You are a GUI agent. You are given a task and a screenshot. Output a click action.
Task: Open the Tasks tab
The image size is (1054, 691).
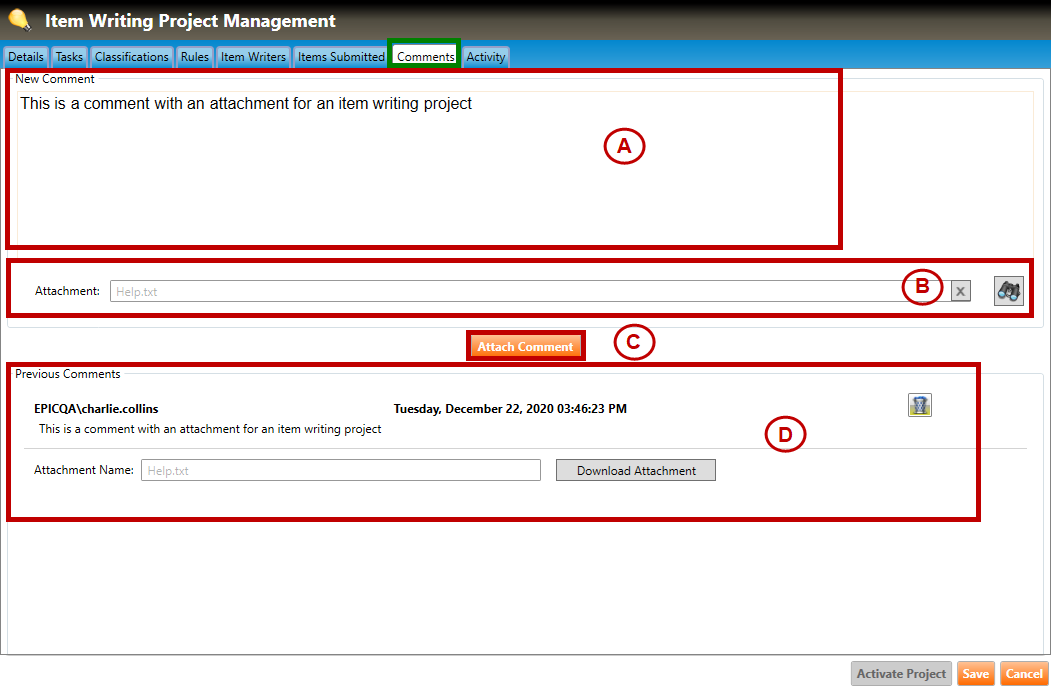pos(70,57)
